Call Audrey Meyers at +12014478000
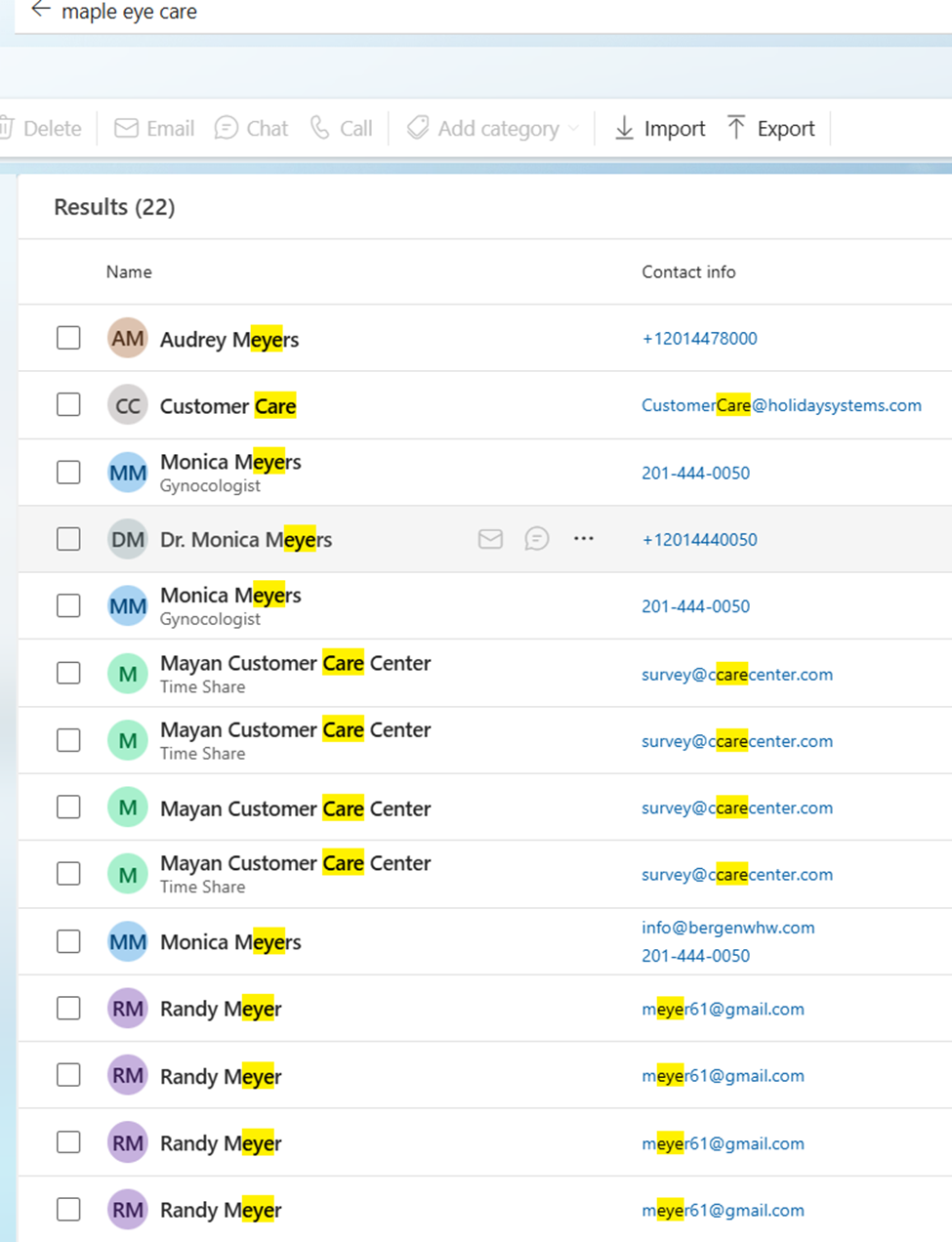952x1242 pixels. [699, 338]
